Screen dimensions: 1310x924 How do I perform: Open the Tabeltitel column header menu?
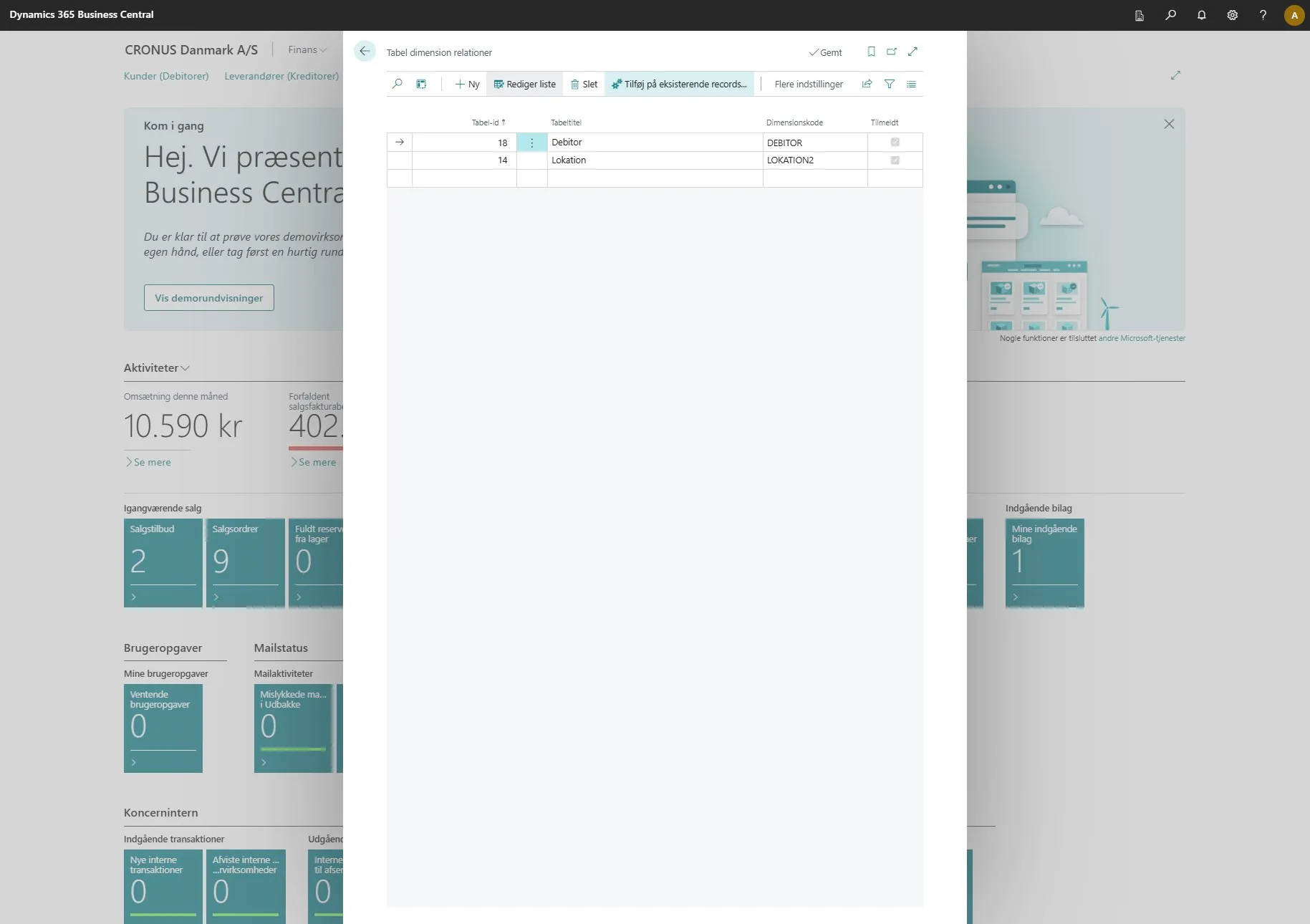pyautogui.click(x=566, y=122)
